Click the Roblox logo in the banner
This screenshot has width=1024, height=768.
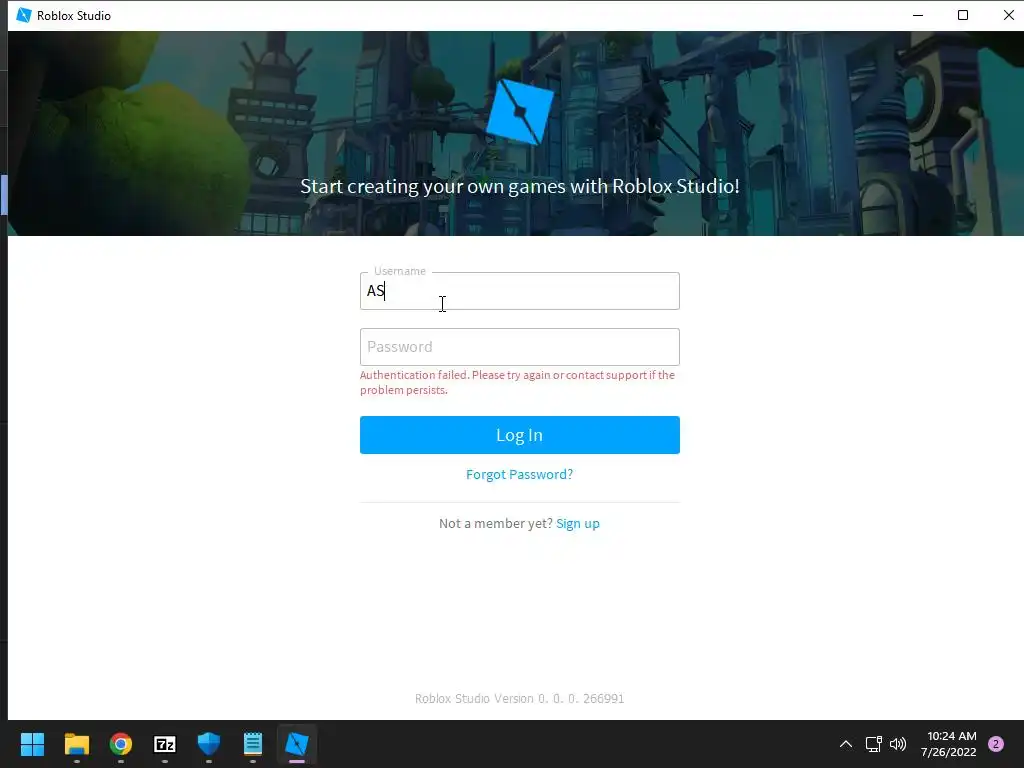[520, 112]
